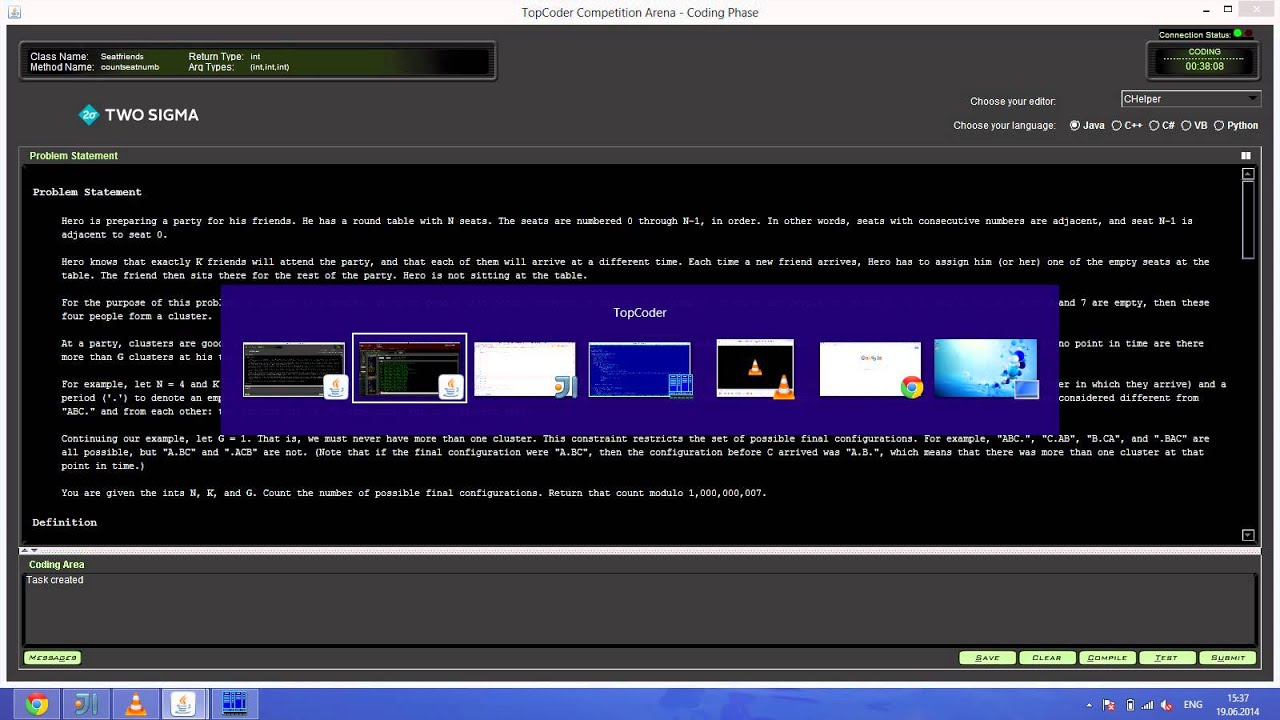This screenshot has width=1280, height=720.
Task: Compile the solution
Action: point(1107,658)
